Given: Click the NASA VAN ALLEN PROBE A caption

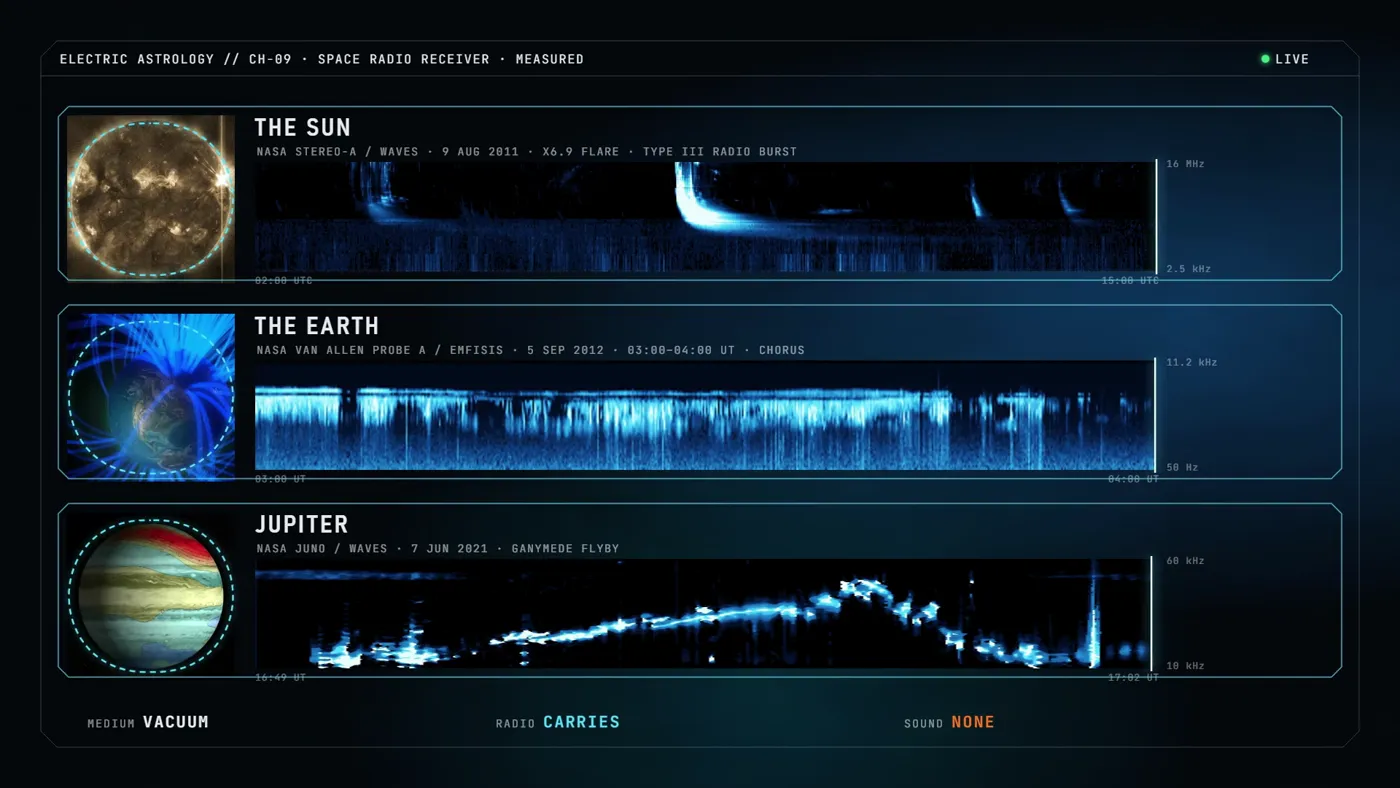Looking at the screenshot, I should coord(530,350).
